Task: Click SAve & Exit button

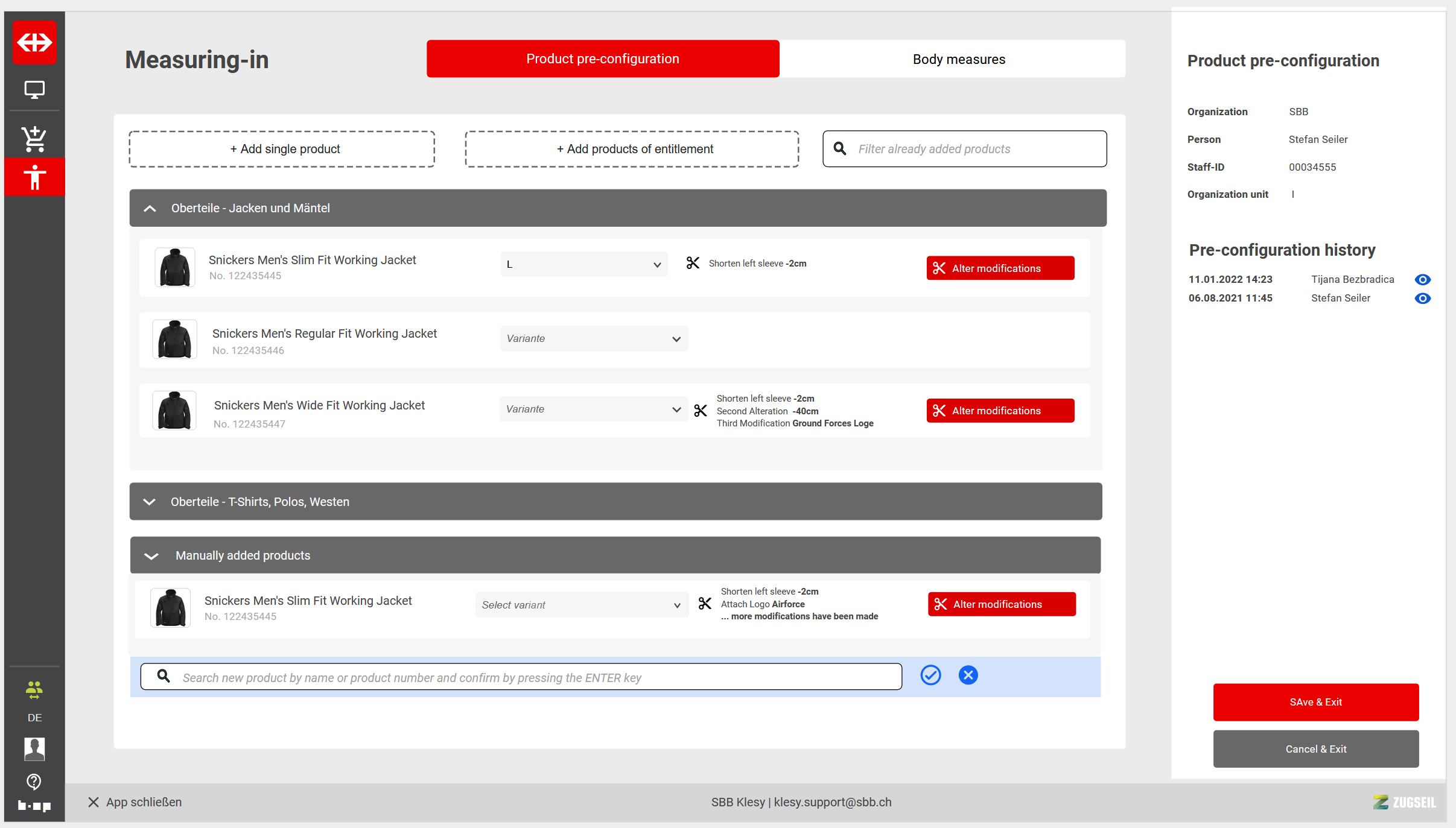Action: 1315,702
